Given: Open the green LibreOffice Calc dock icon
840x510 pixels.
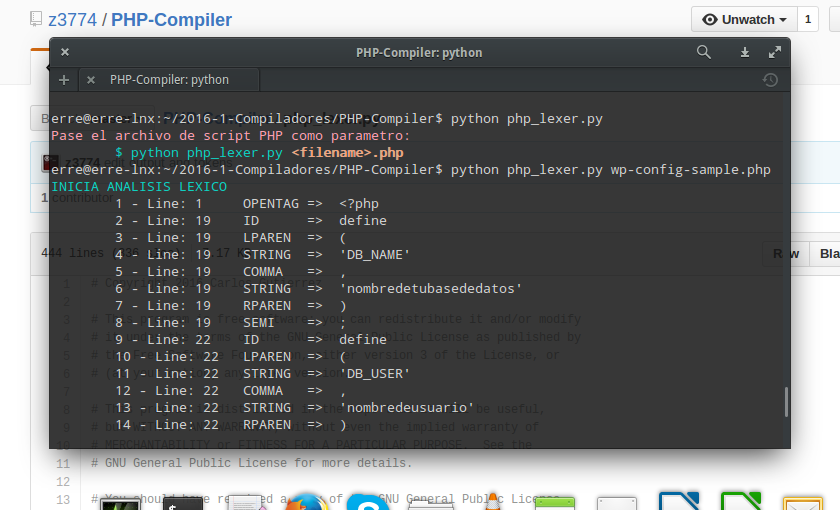Looking at the screenshot, I should pyautogui.click(x=741, y=501).
